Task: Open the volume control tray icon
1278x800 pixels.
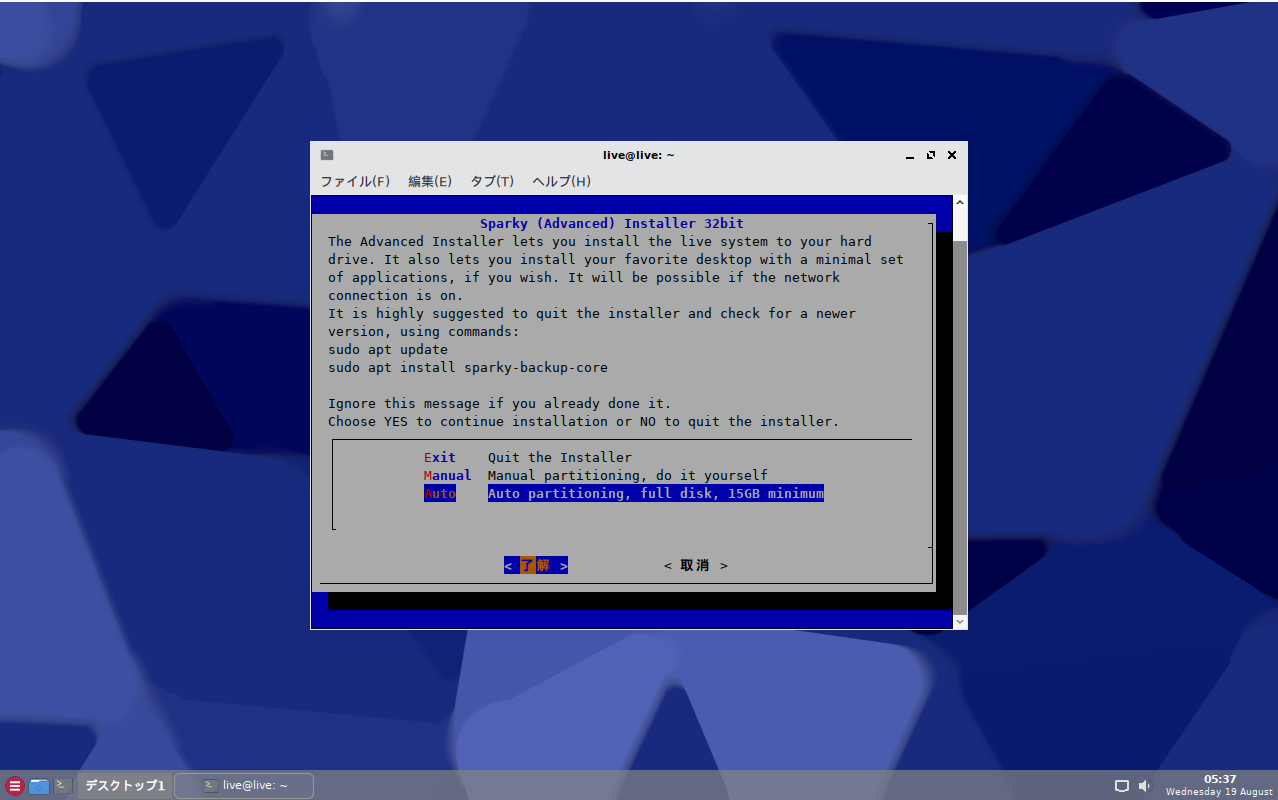Action: tap(1145, 786)
